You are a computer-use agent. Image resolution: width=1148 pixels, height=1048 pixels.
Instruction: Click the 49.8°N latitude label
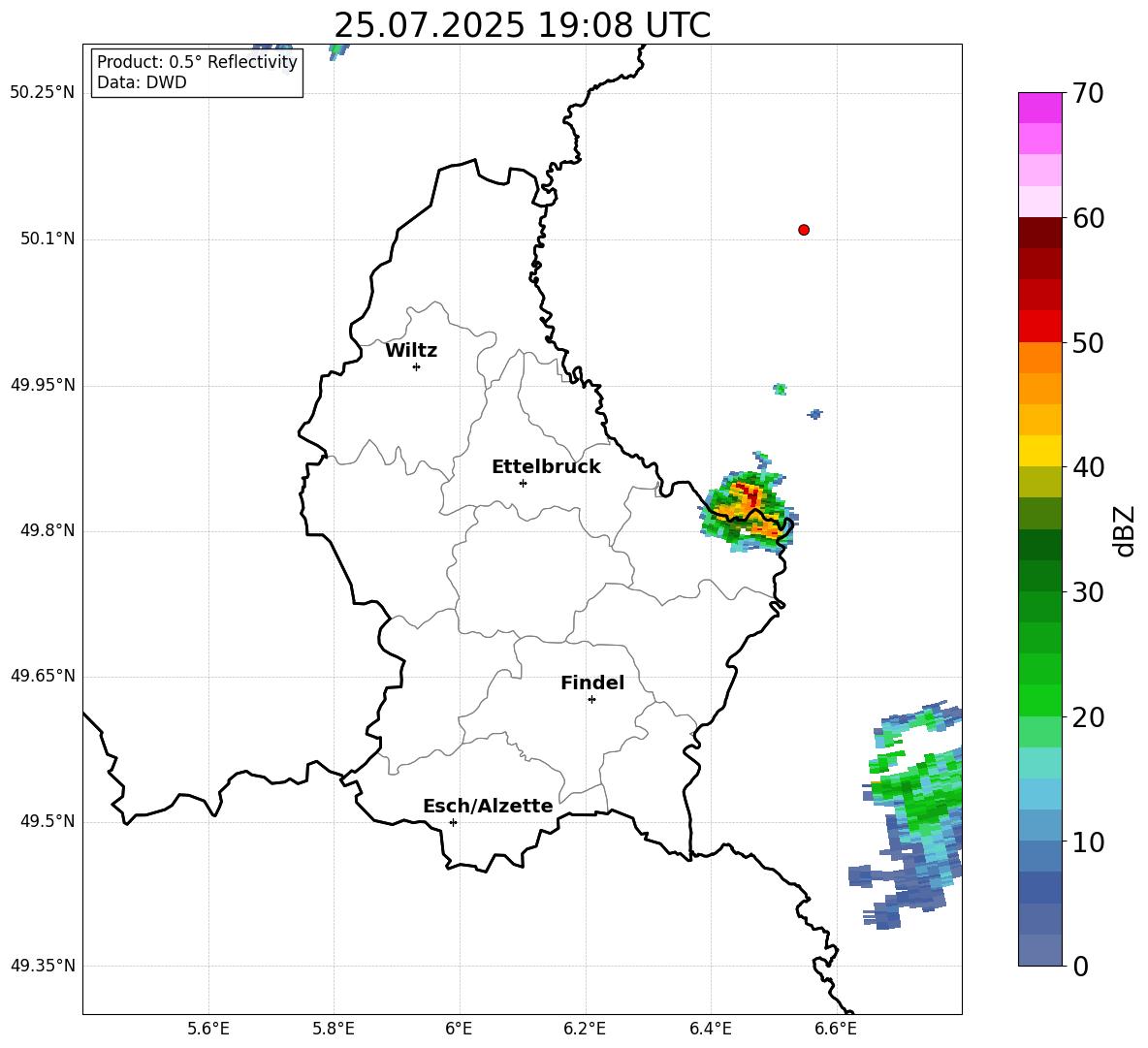[47, 530]
